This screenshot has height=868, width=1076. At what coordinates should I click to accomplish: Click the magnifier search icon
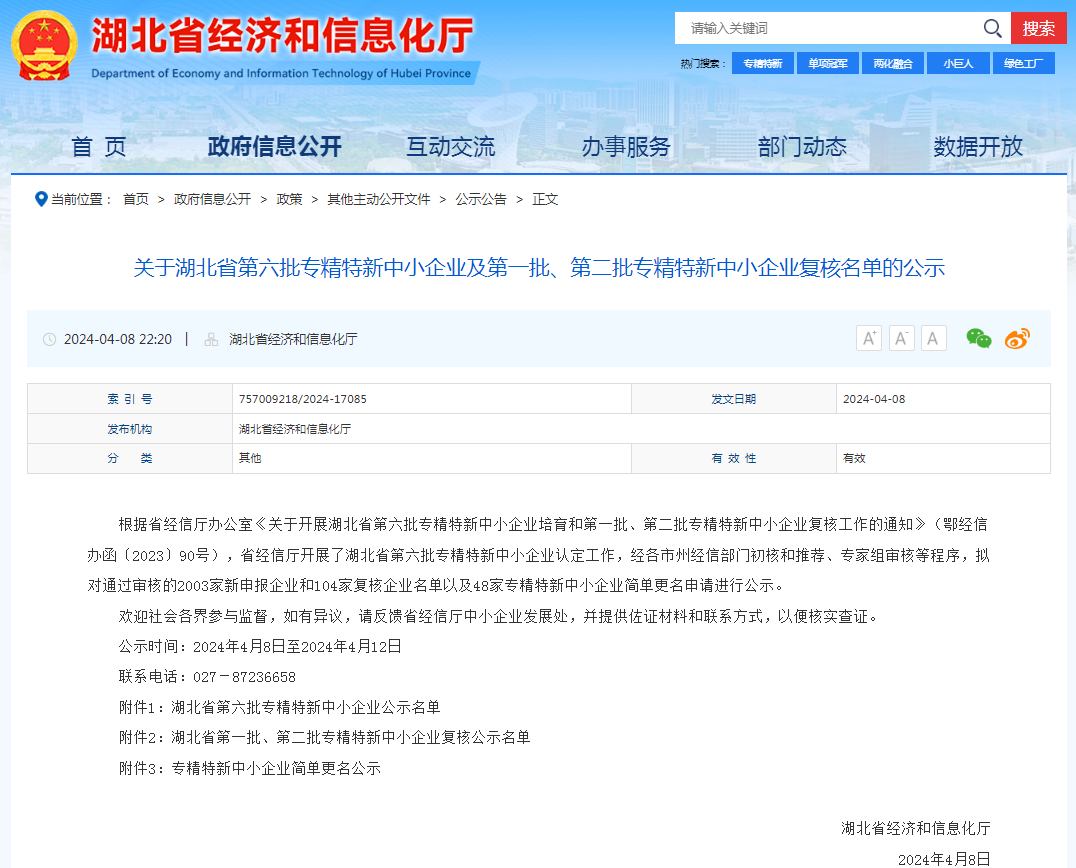coord(992,28)
